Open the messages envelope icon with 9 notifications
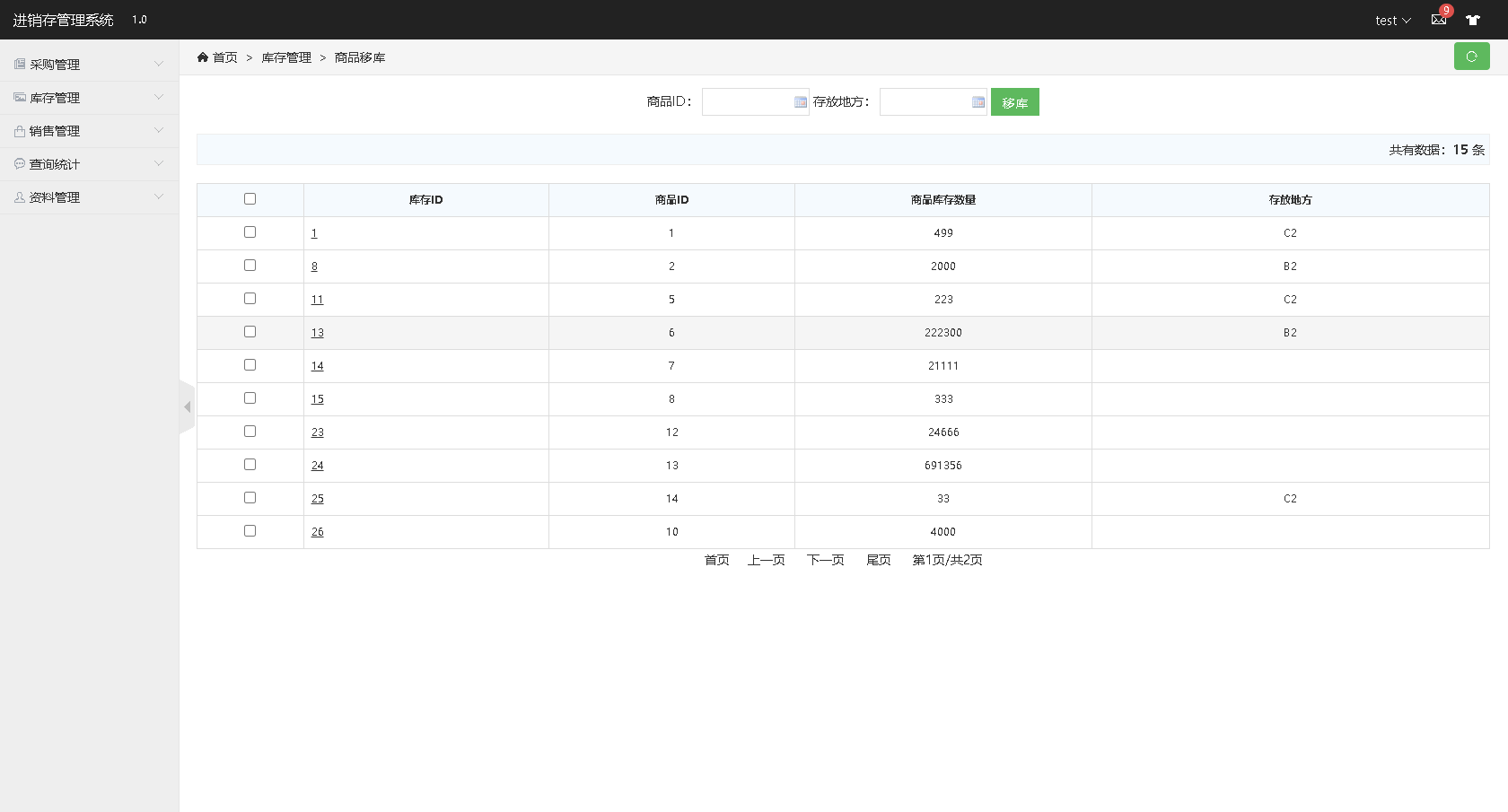1508x812 pixels. (1438, 20)
